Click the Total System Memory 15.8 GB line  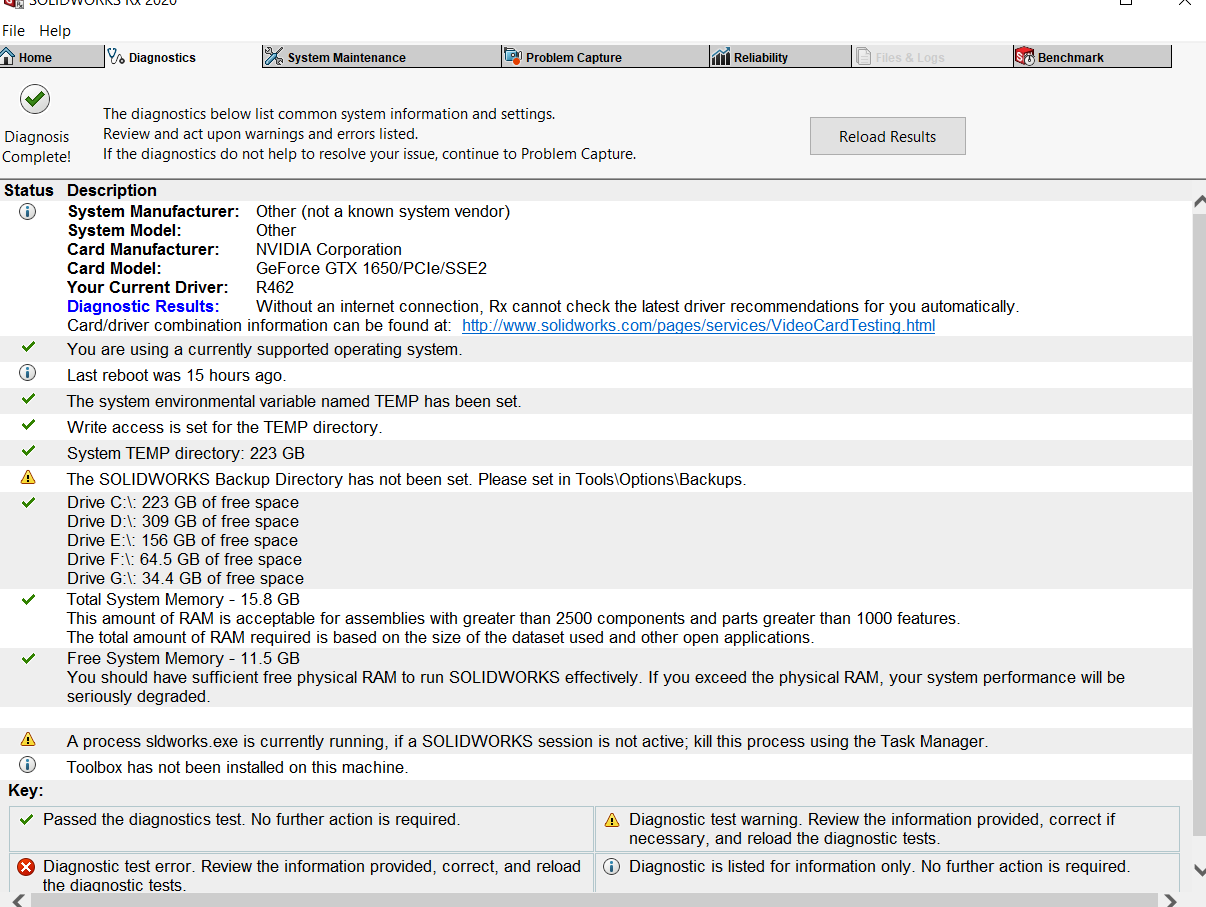click(x=183, y=599)
